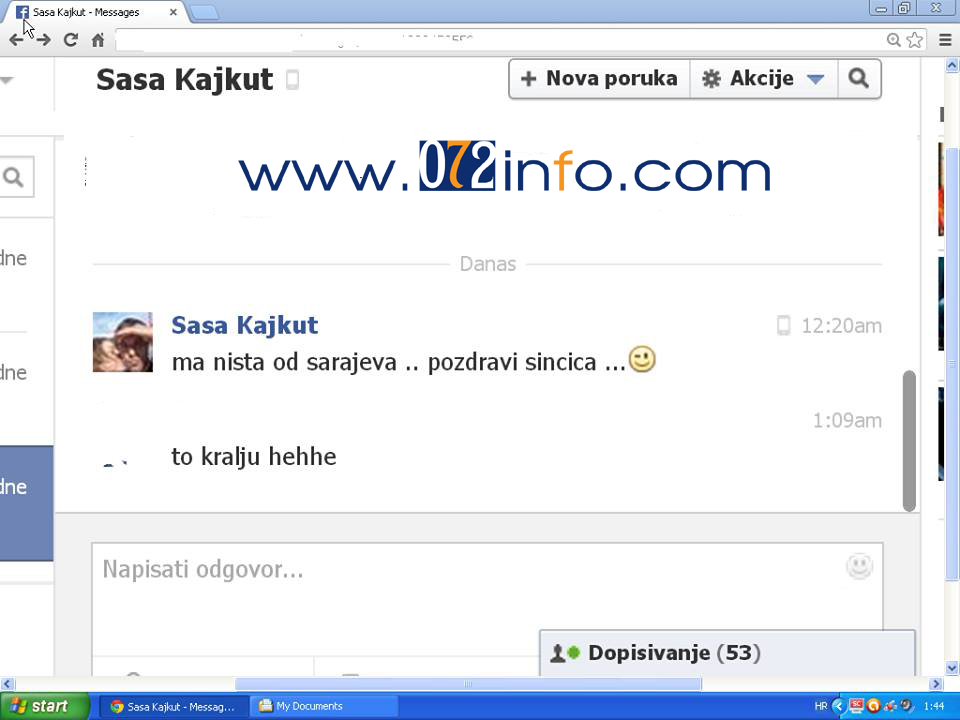
Task: Reload the page with the refresh icon
Action: tap(70, 40)
